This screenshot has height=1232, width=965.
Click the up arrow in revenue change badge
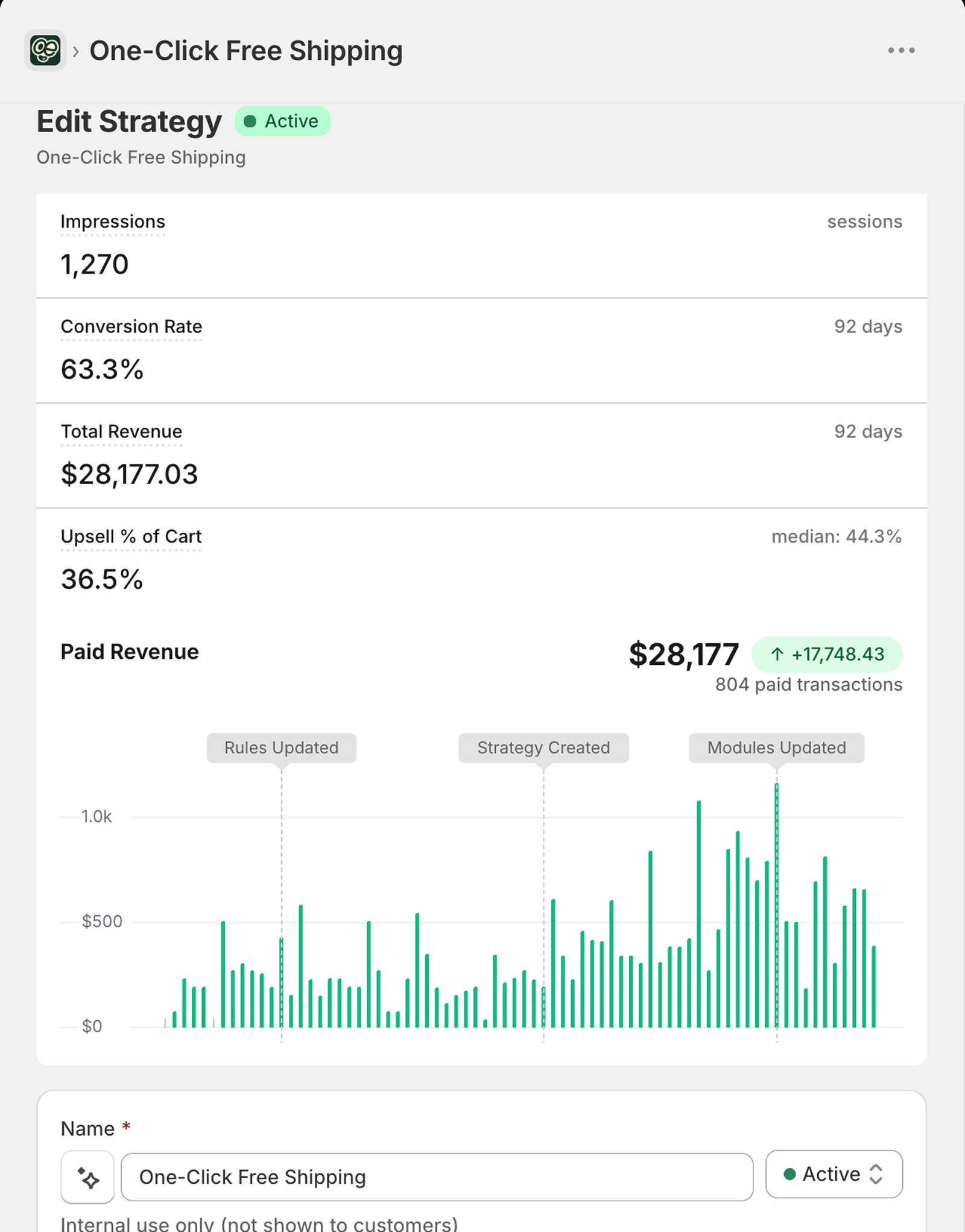(x=777, y=654)
